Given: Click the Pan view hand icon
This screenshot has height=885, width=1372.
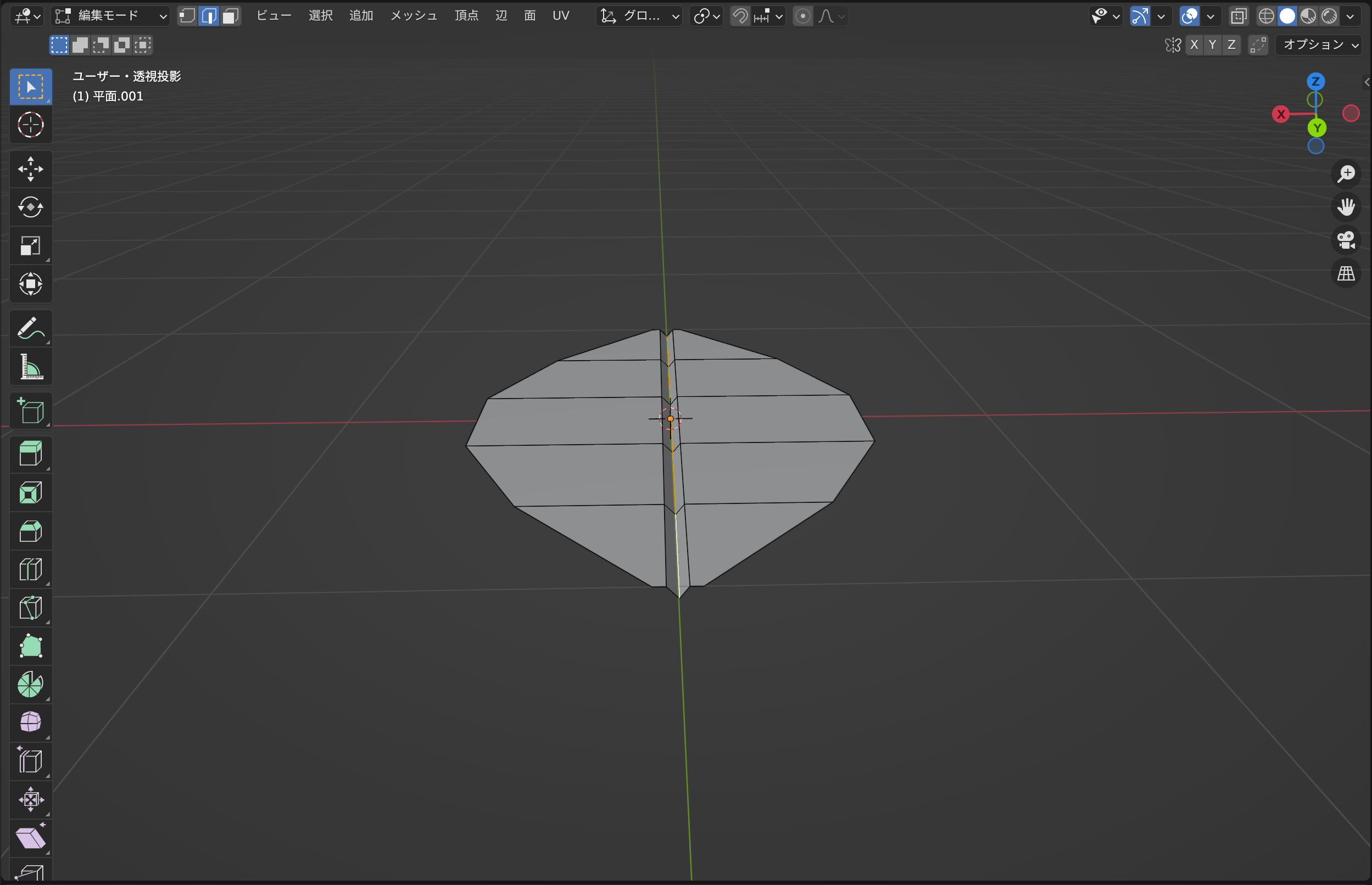Looking at the screenshot, I should pos(1346,207).
